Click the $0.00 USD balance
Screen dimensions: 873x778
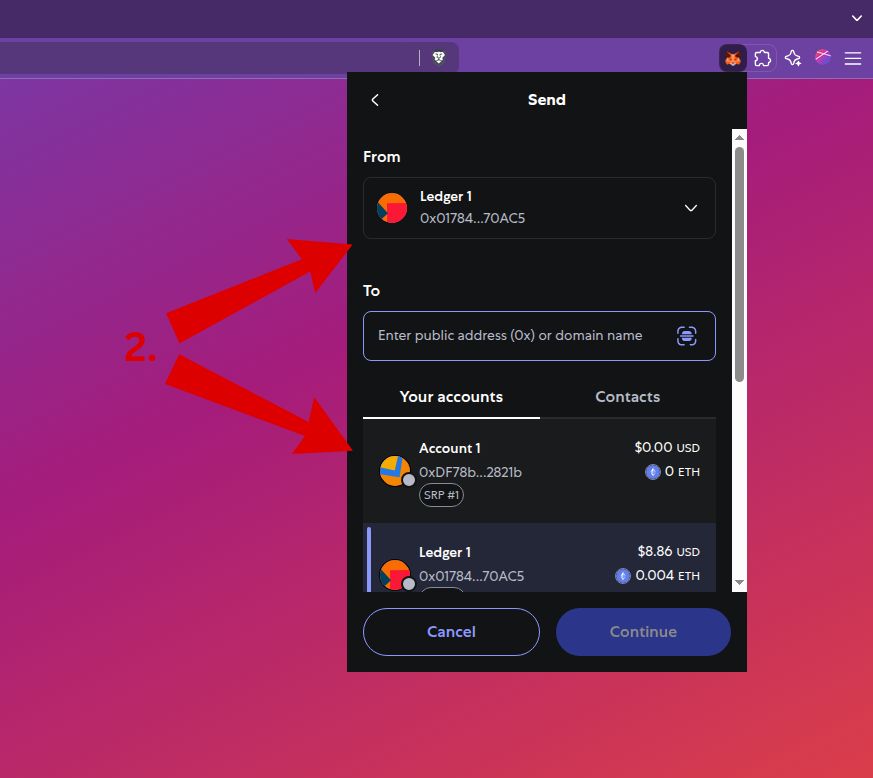[x=666, y=447]
